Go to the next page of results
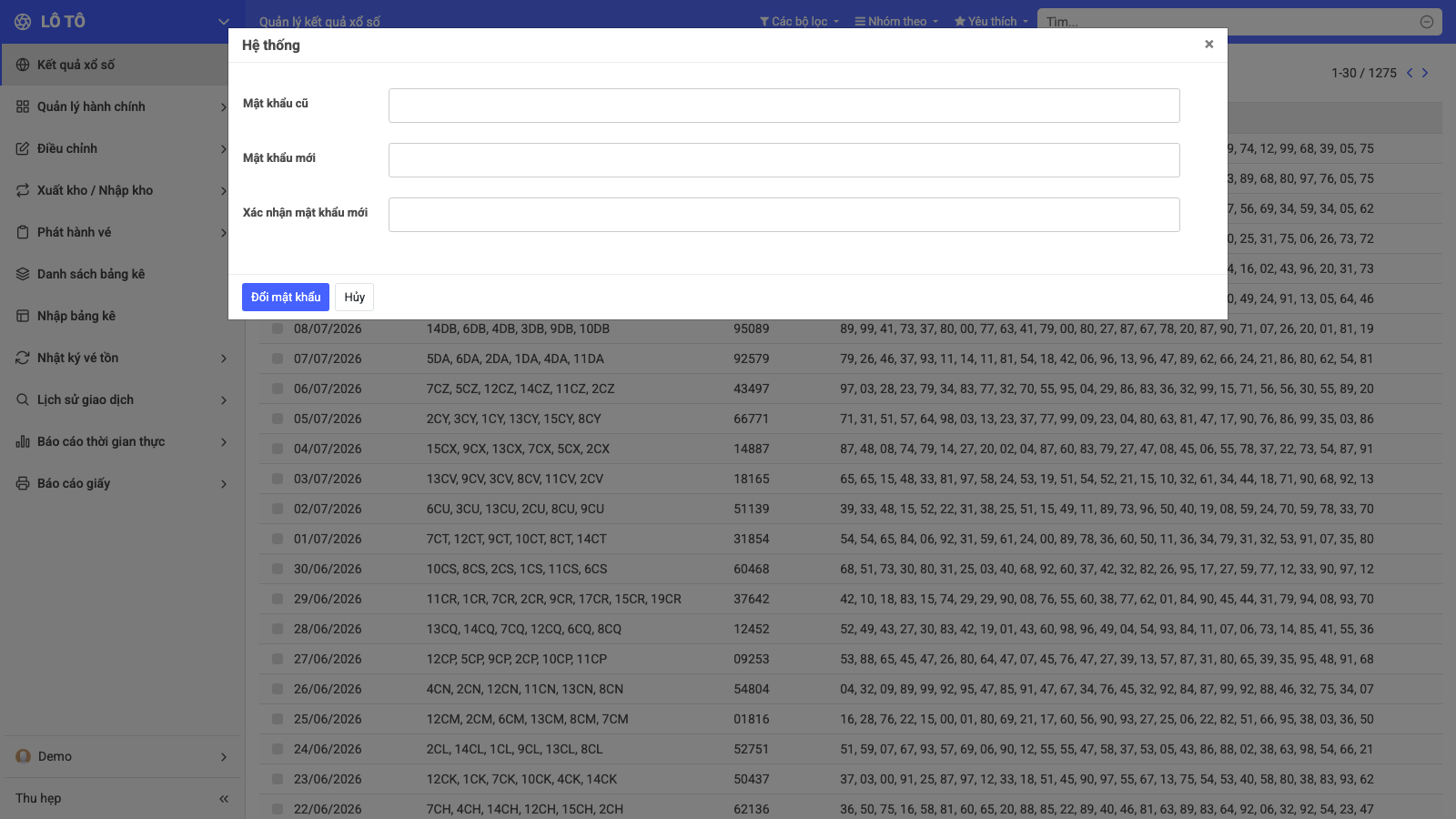Screen dimensions: 1456x819 (1425, 73)
